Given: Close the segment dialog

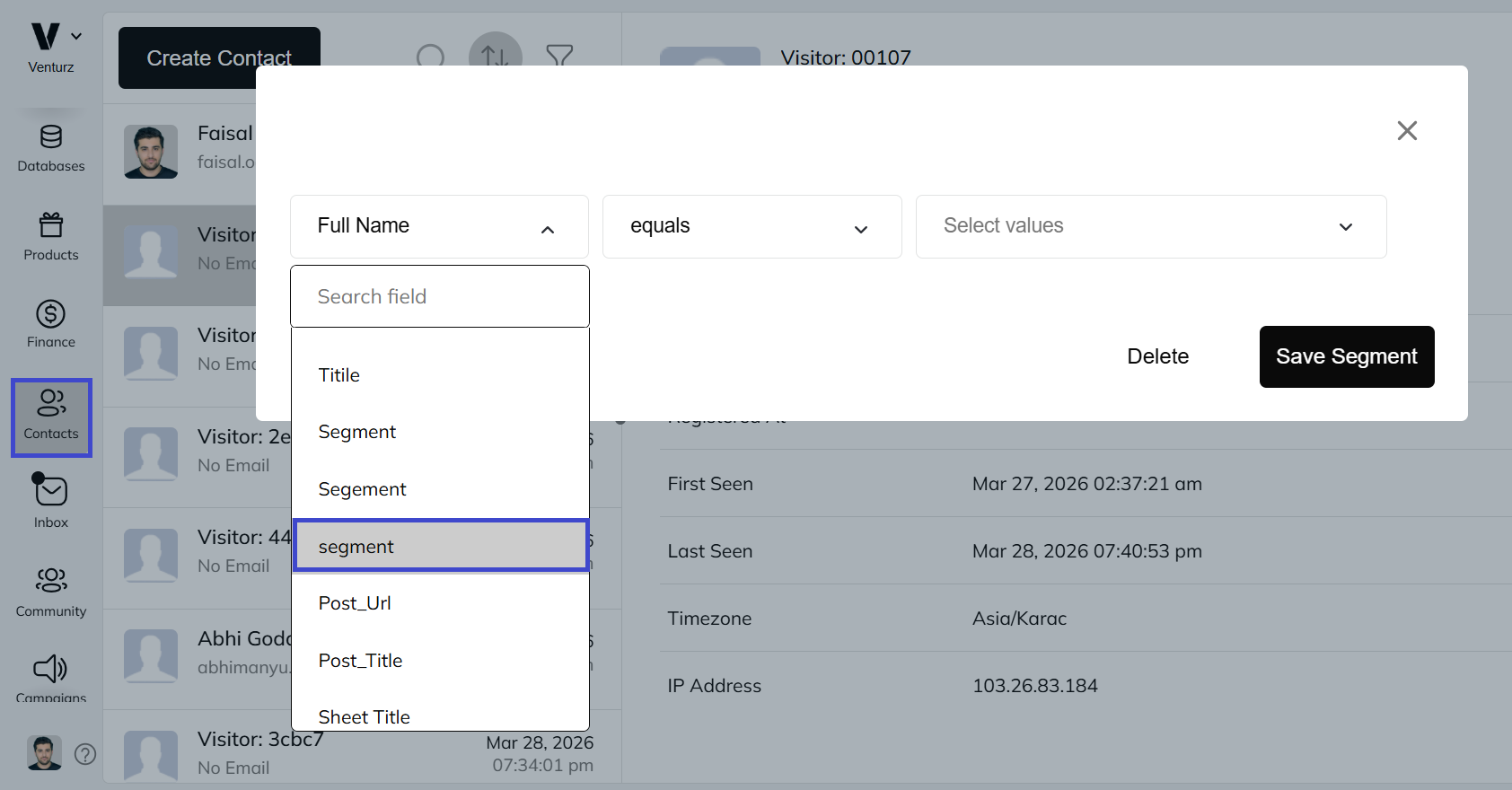Looking at the screenshot, I should click(1407, 131).
